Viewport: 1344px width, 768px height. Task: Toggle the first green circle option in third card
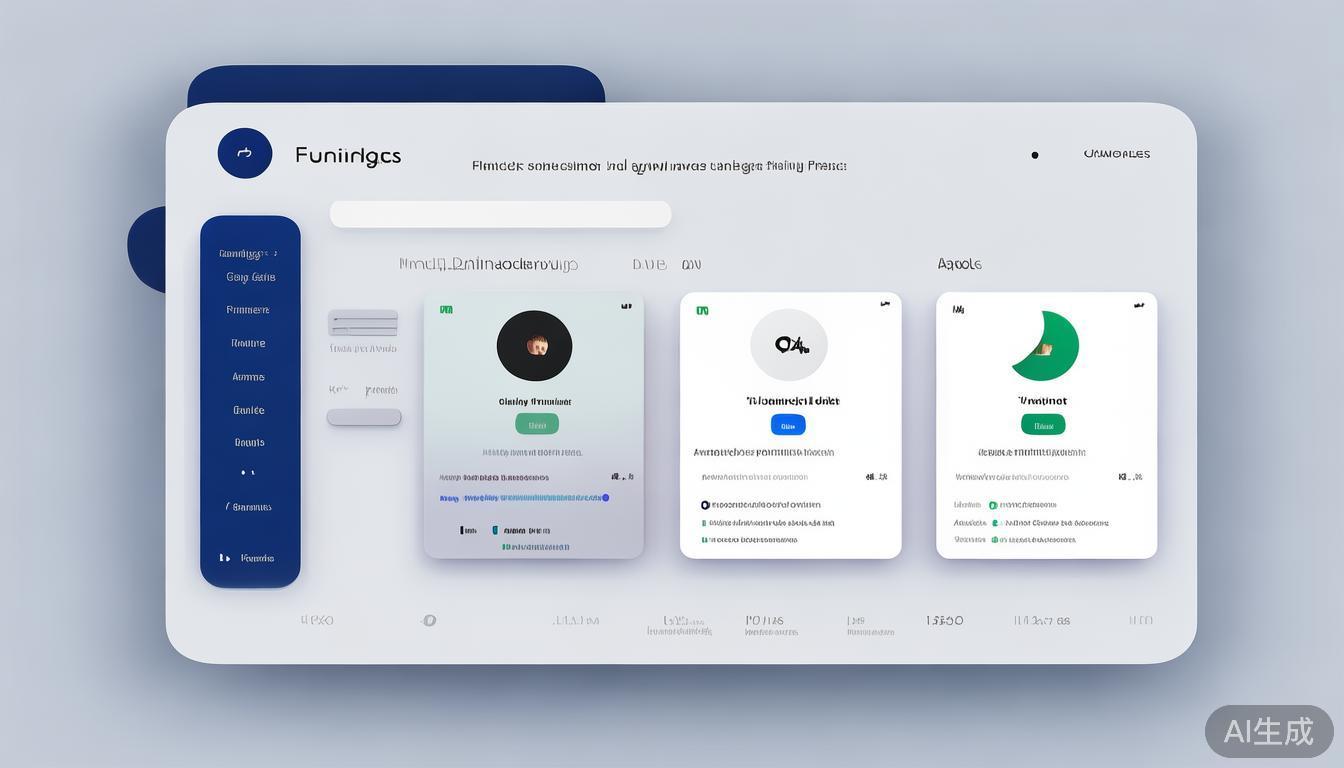click(x=993, y=505)
